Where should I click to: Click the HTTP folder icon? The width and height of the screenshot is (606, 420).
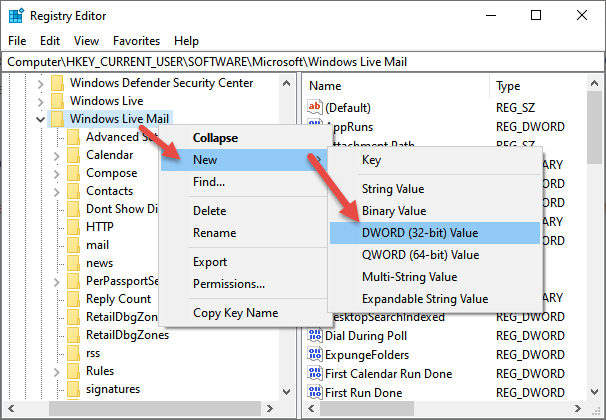73,227
